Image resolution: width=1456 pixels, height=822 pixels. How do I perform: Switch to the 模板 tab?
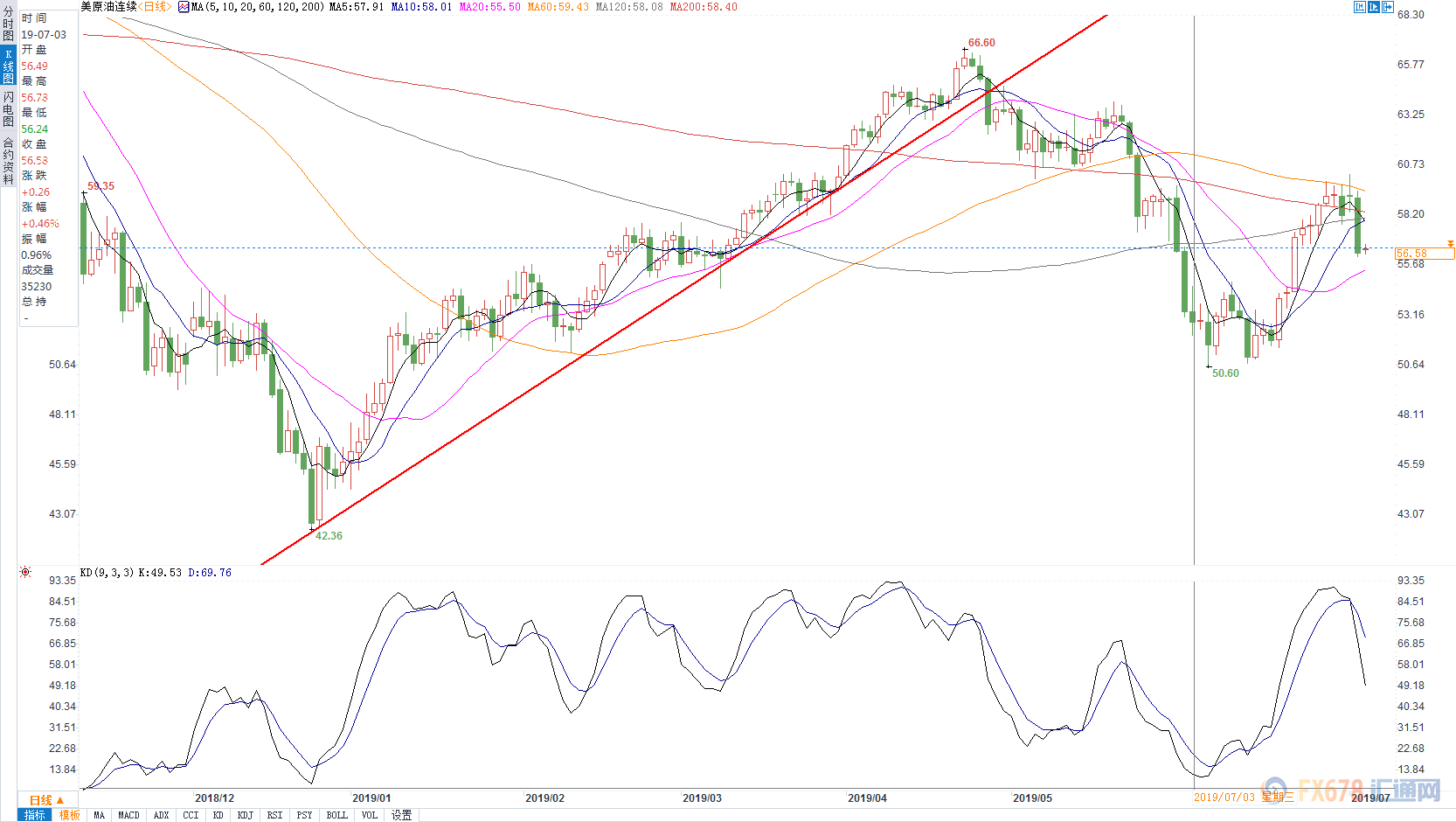tap(69, 815)
